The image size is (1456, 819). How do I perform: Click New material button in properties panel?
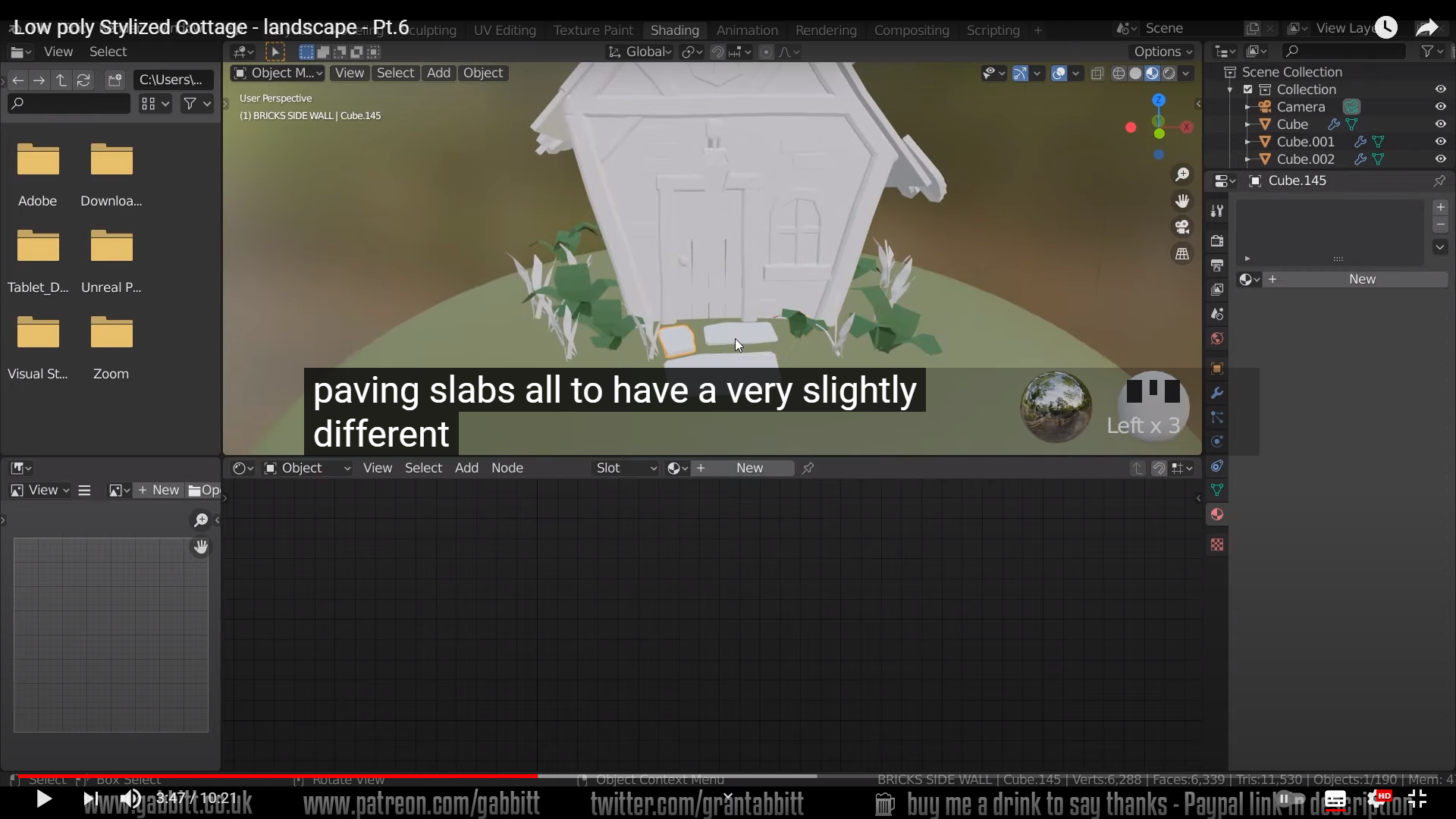point(1361,279)
